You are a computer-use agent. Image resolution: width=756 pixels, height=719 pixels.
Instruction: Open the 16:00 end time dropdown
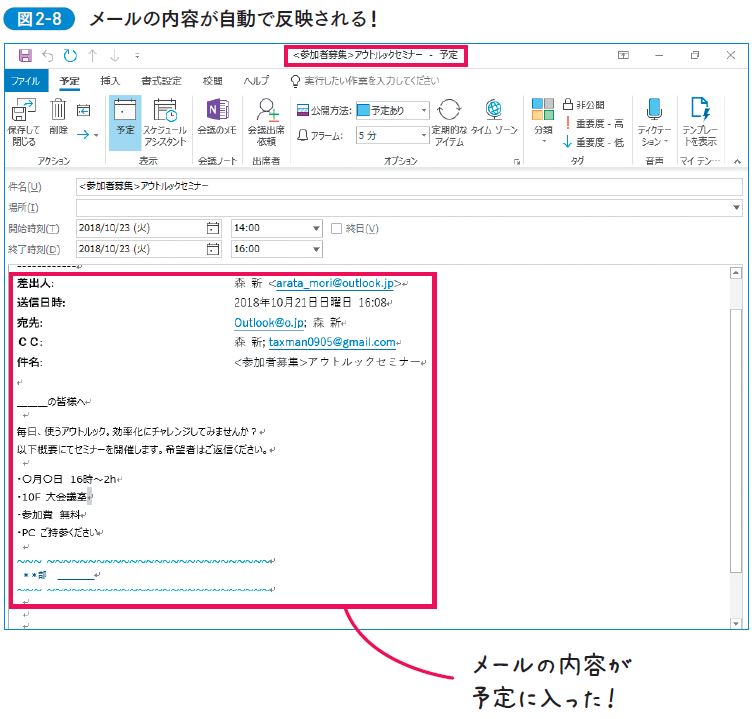(x=316, y=249)
